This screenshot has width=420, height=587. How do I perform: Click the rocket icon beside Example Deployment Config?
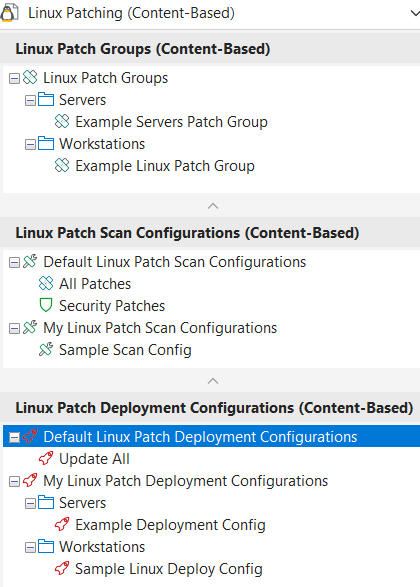tap(62, 524)
